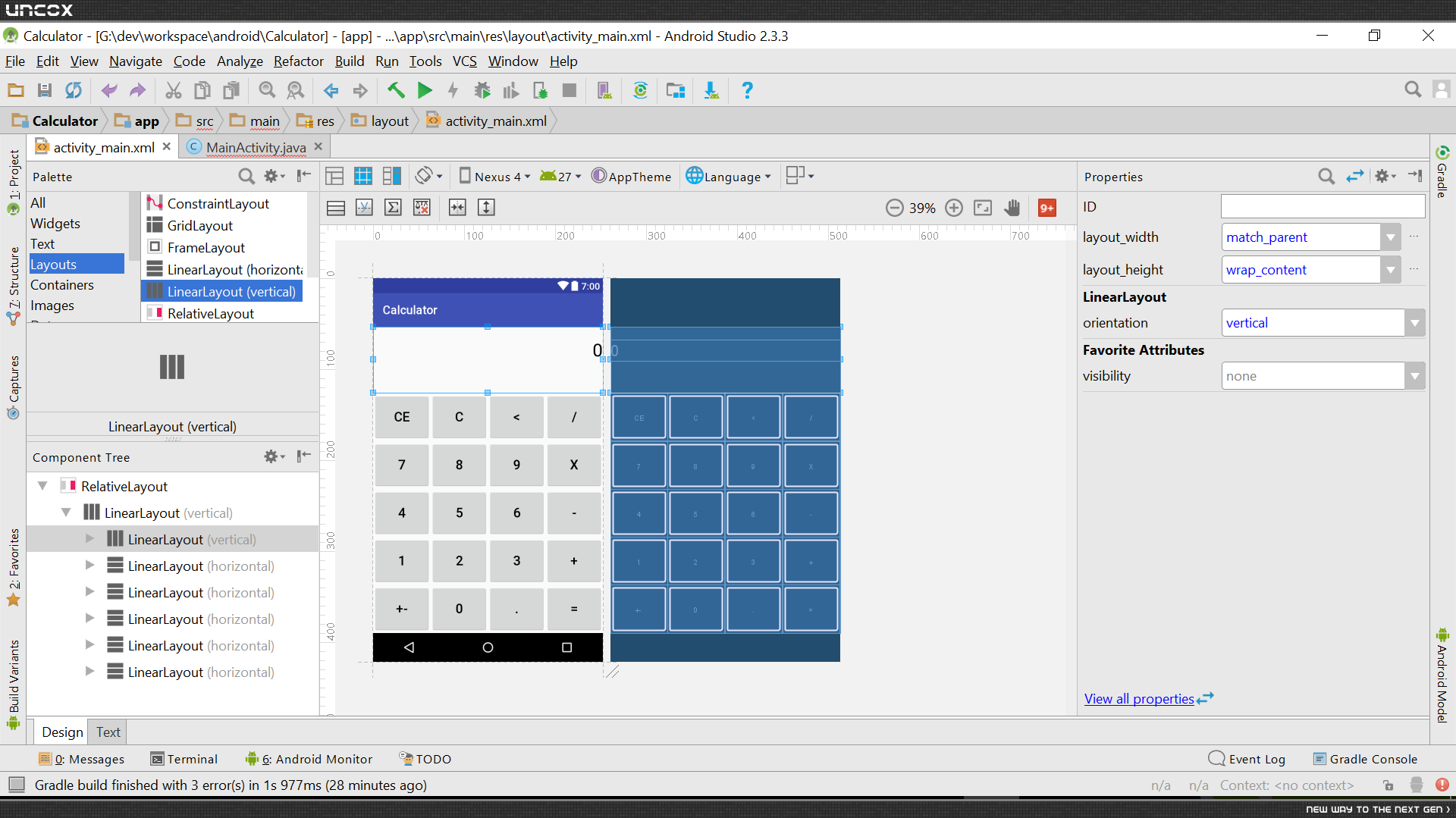Undo the last action via toolbar arrow
The height and width of the screenshot is (818, 1456).
point(109,90)
